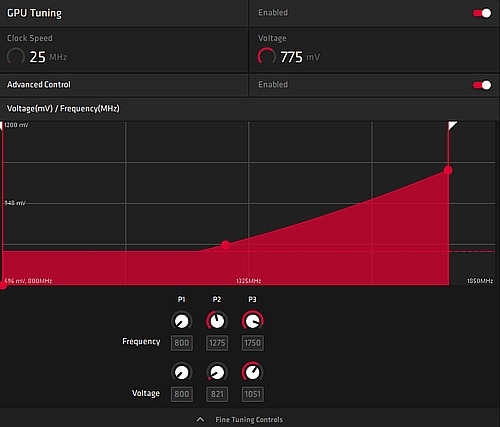Click the middle curve point on graph

(x=226, y=245)
